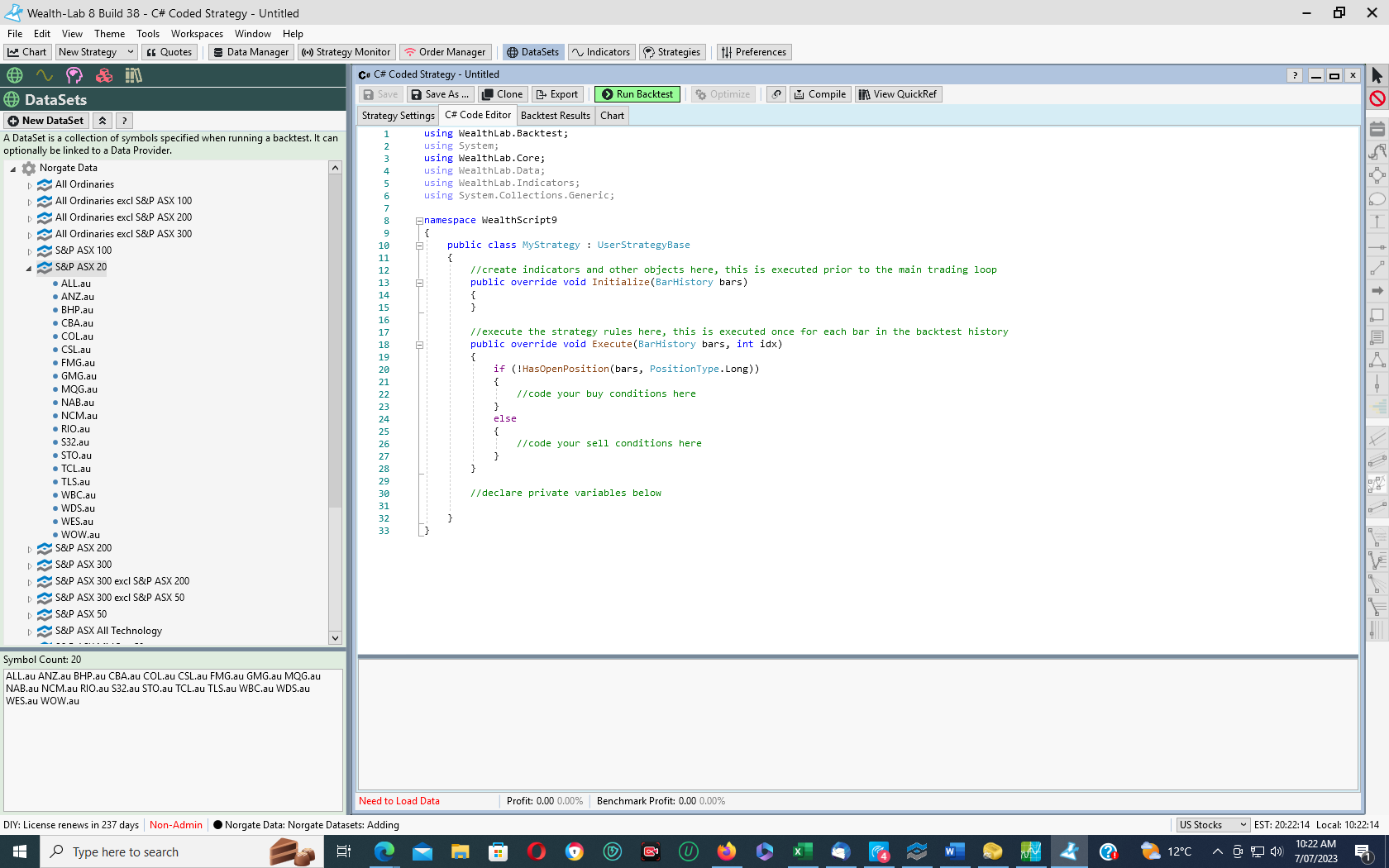The width and height of the screenshot is (1389, 868).
Task: Open Word from the taskbar
Action: point(954,851)
